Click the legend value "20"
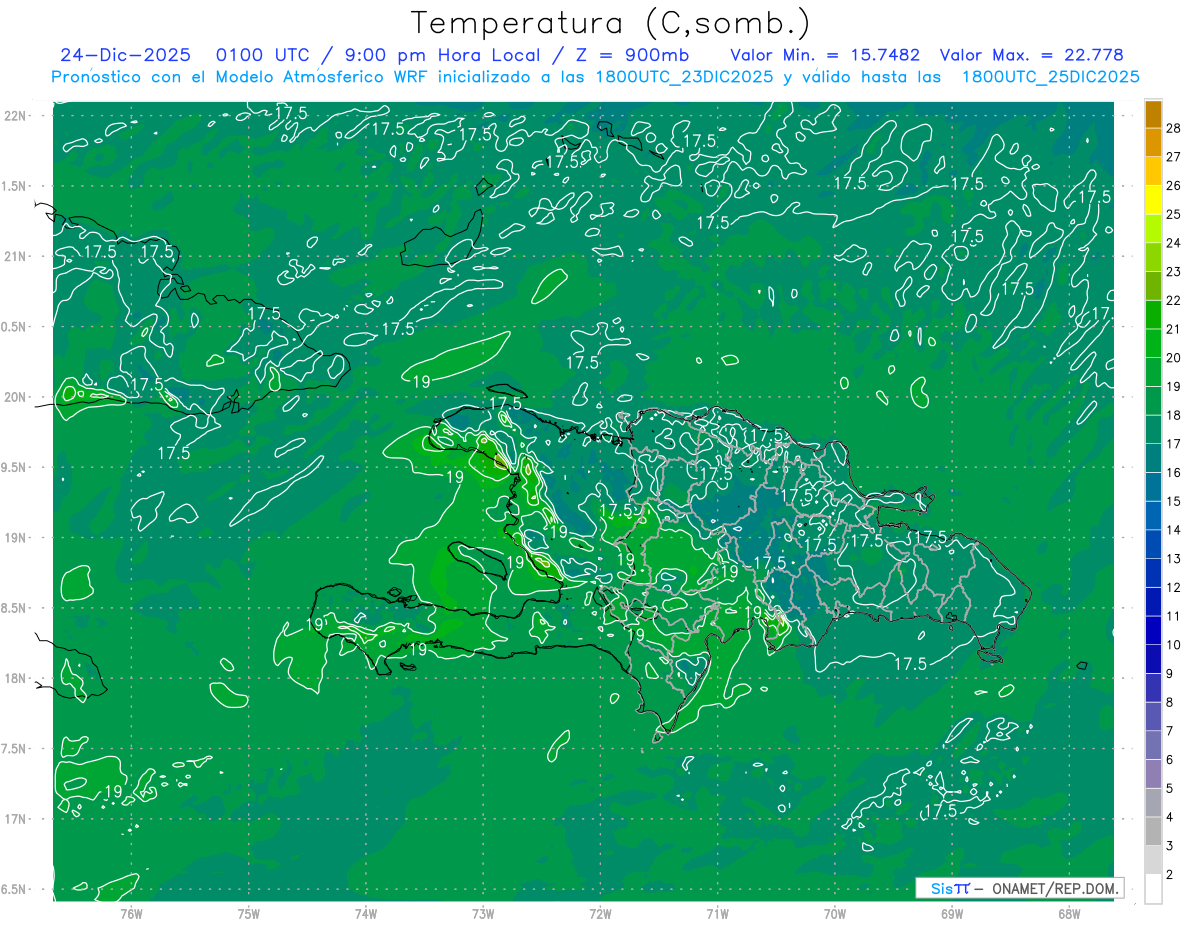This screenshot has height=927, width=1200. 1174,358
